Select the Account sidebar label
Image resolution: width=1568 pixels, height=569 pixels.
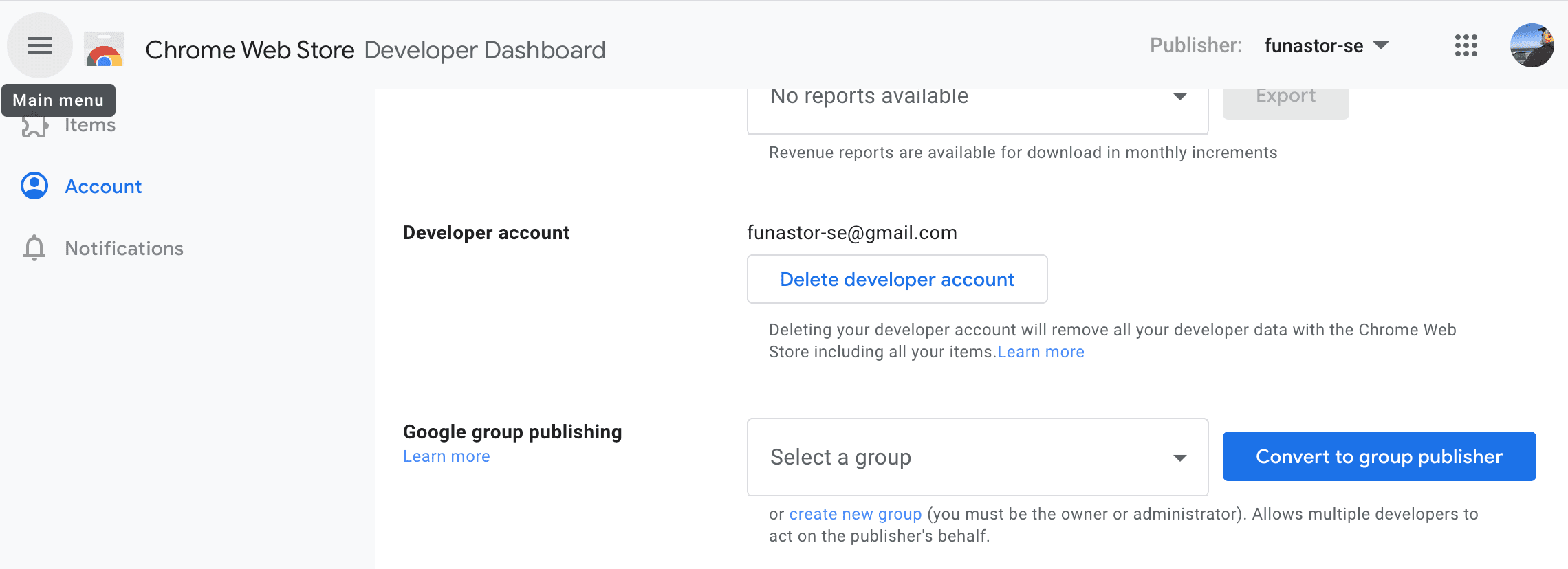pos(103,186)
